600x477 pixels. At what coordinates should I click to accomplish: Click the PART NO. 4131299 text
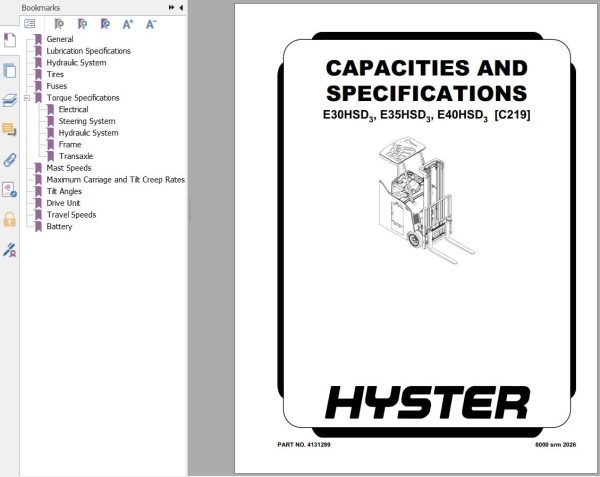(304, 444)
